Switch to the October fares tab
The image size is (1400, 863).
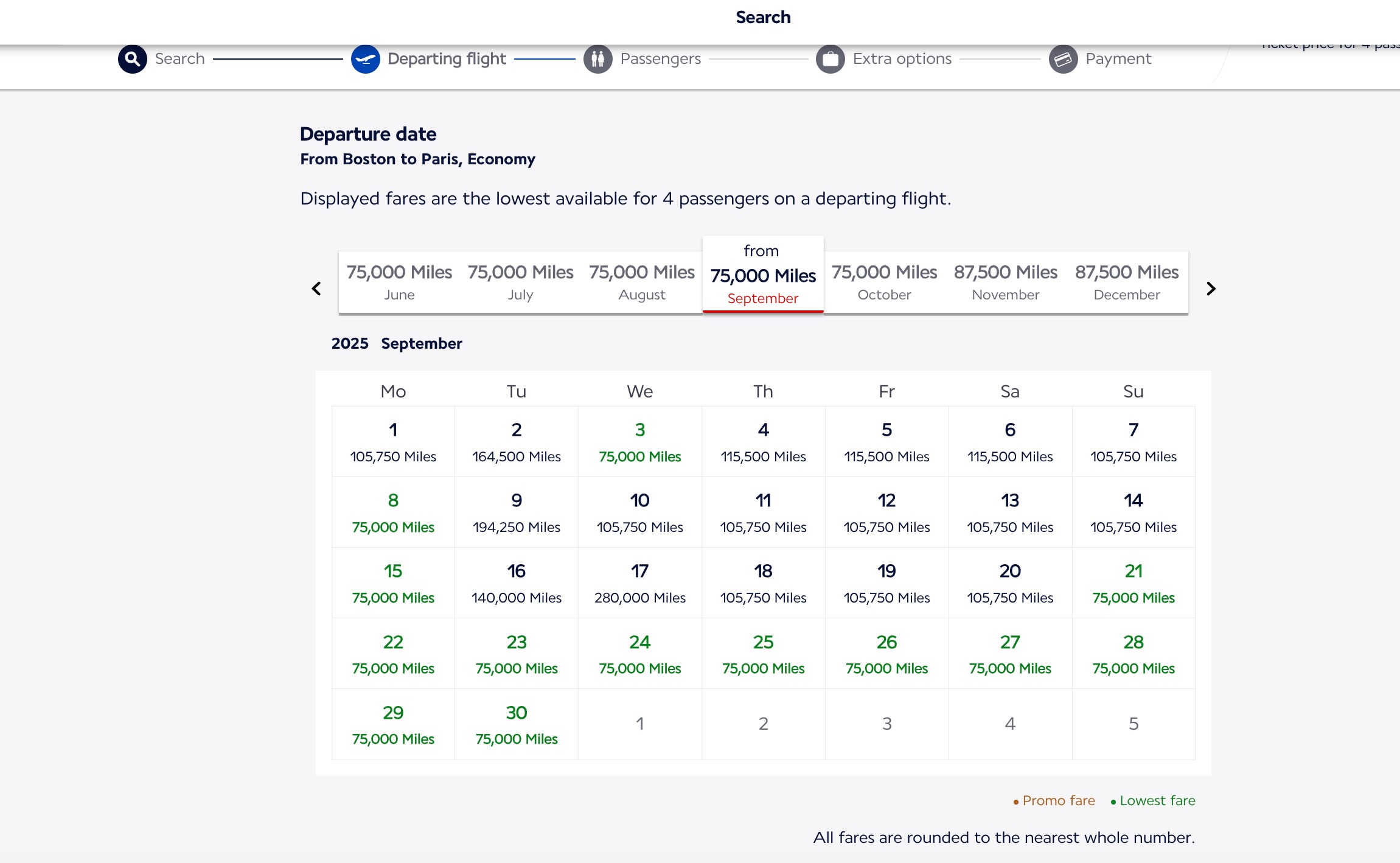[884, 282]
